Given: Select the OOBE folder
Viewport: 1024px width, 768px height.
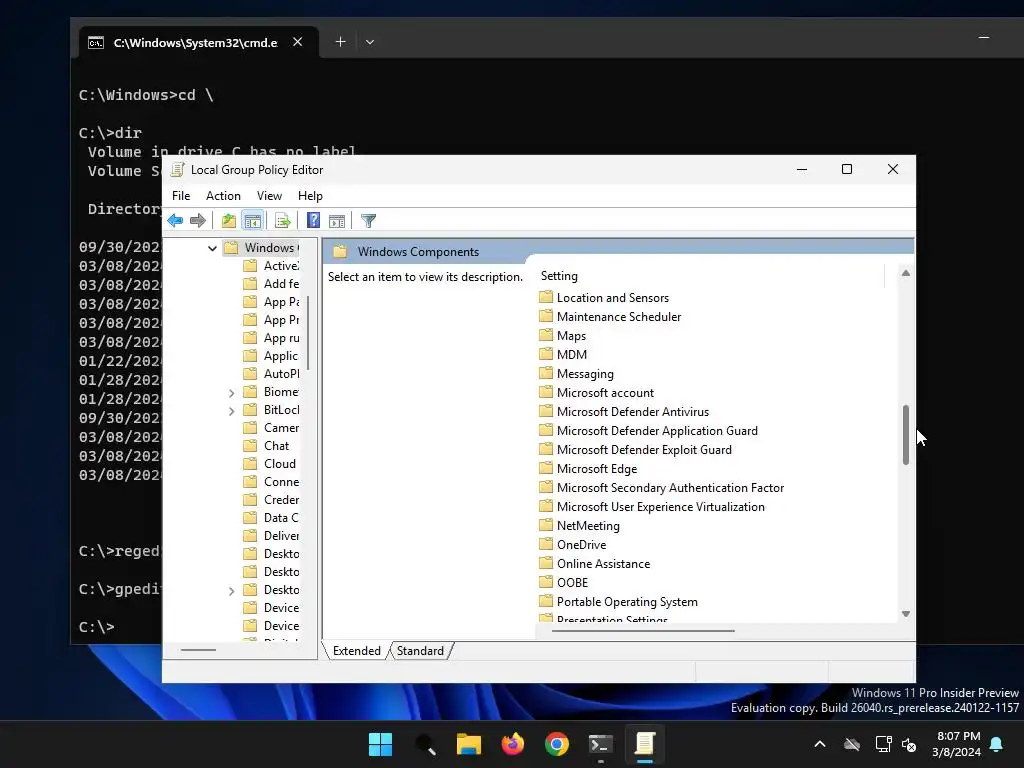Looking at the screenshot, I should (x=564, y=582).
